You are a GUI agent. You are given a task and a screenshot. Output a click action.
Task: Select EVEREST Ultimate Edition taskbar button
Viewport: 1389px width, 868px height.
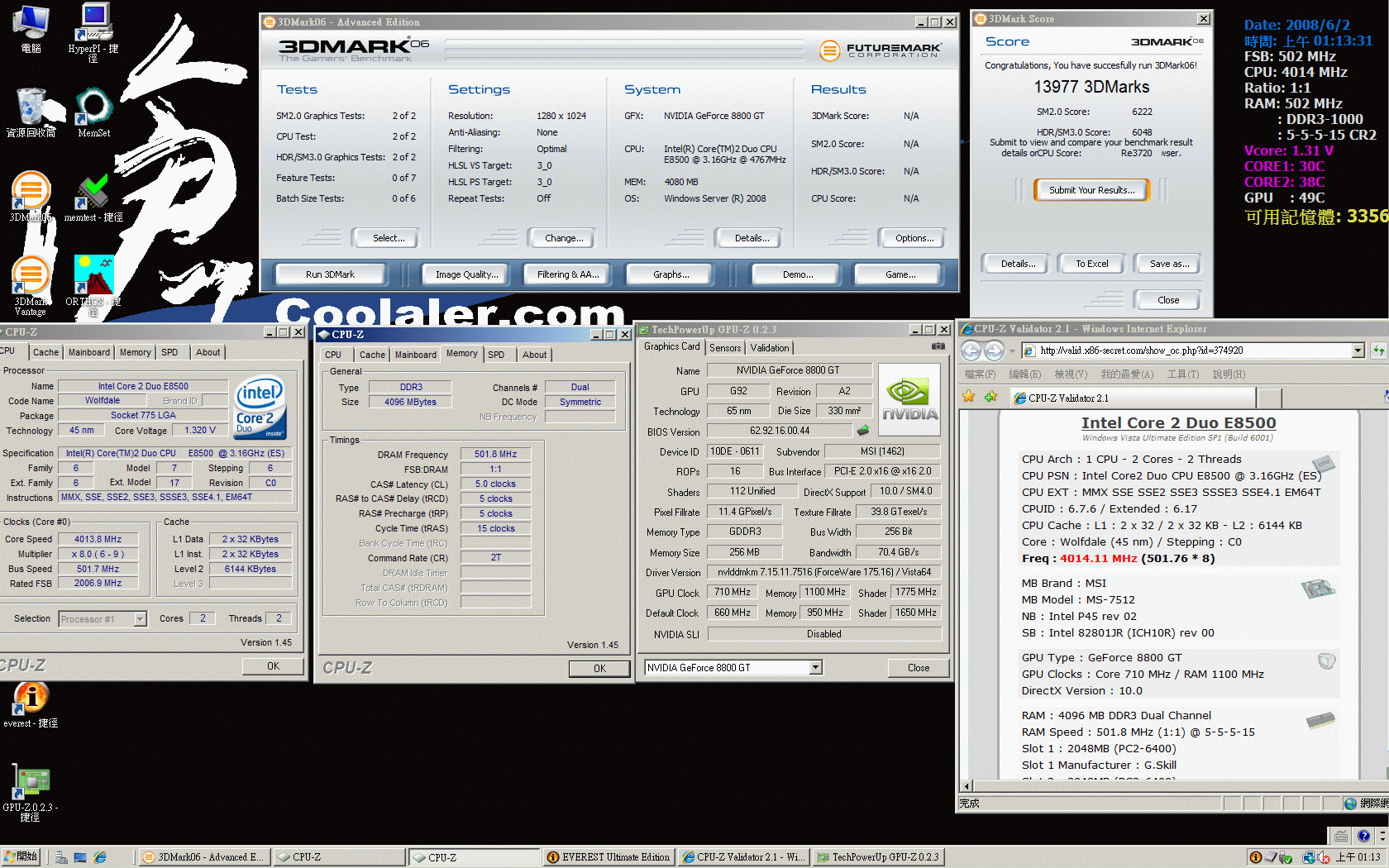(609, 857)
